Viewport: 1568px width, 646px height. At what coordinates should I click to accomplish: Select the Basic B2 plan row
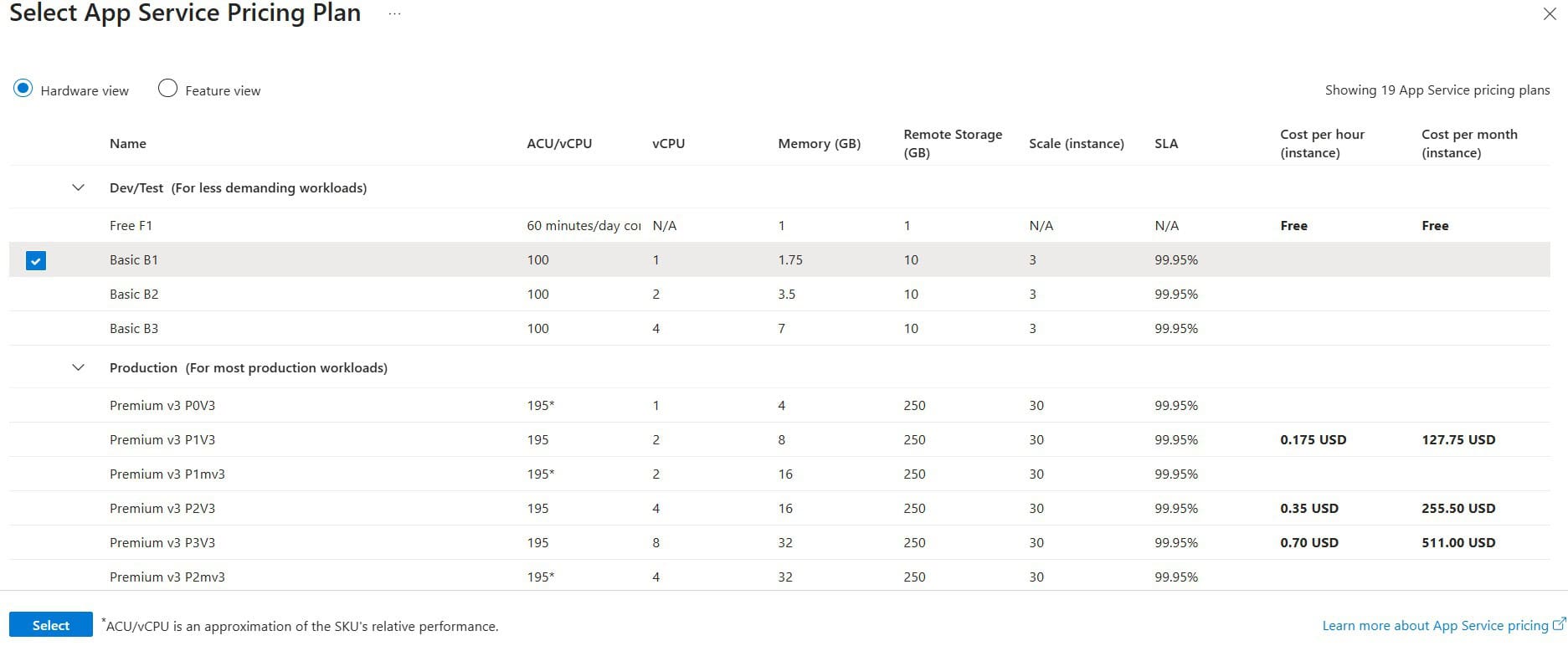134,294
